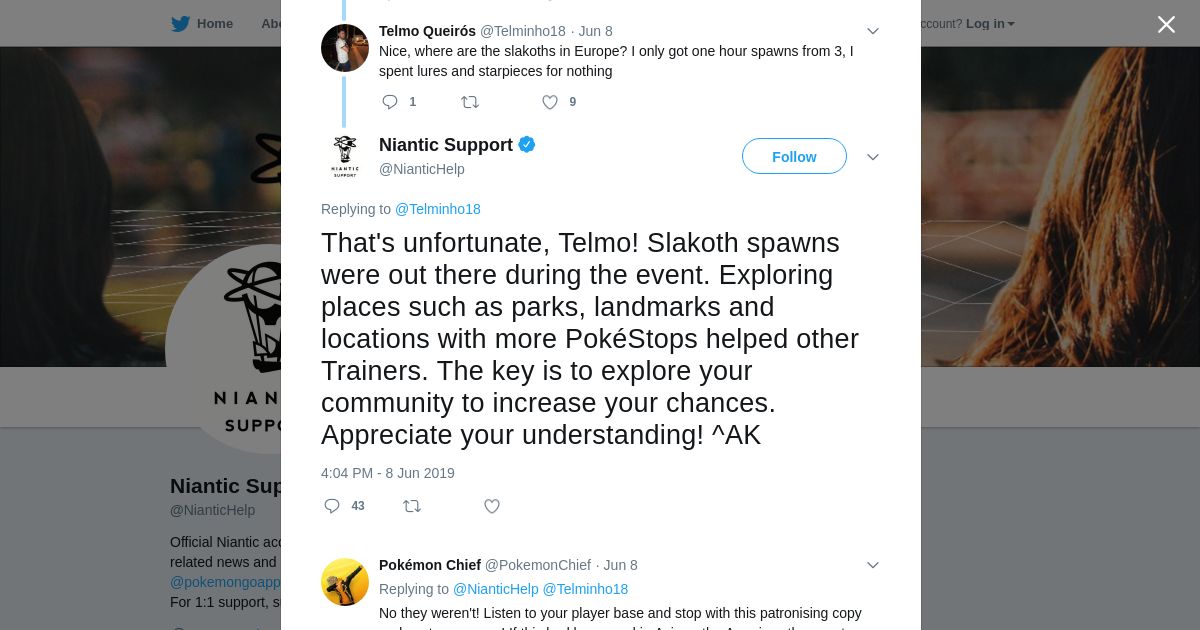Follow Niantic Support
Image resolution: width=1200 pixels, height=630 pixels.
(x=794, y=156)
